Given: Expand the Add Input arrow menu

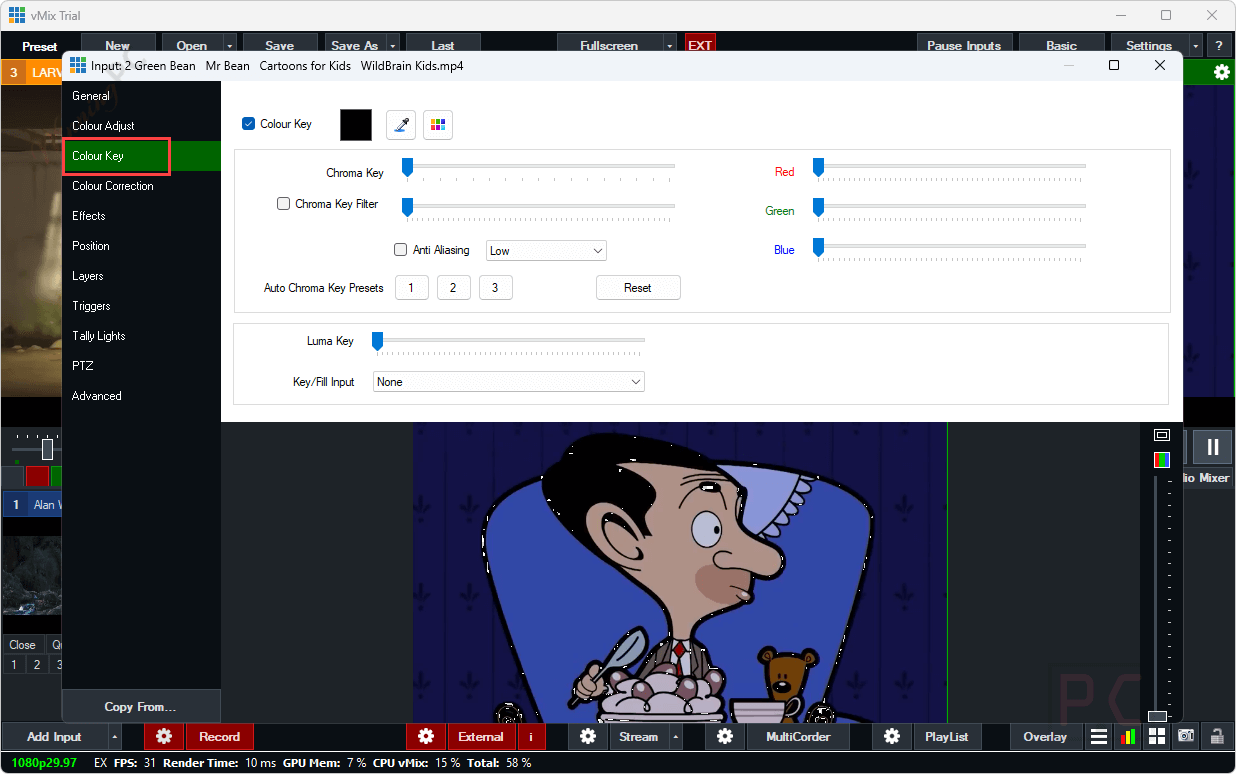Looking at the screenshot, I should tap(115, 737).
